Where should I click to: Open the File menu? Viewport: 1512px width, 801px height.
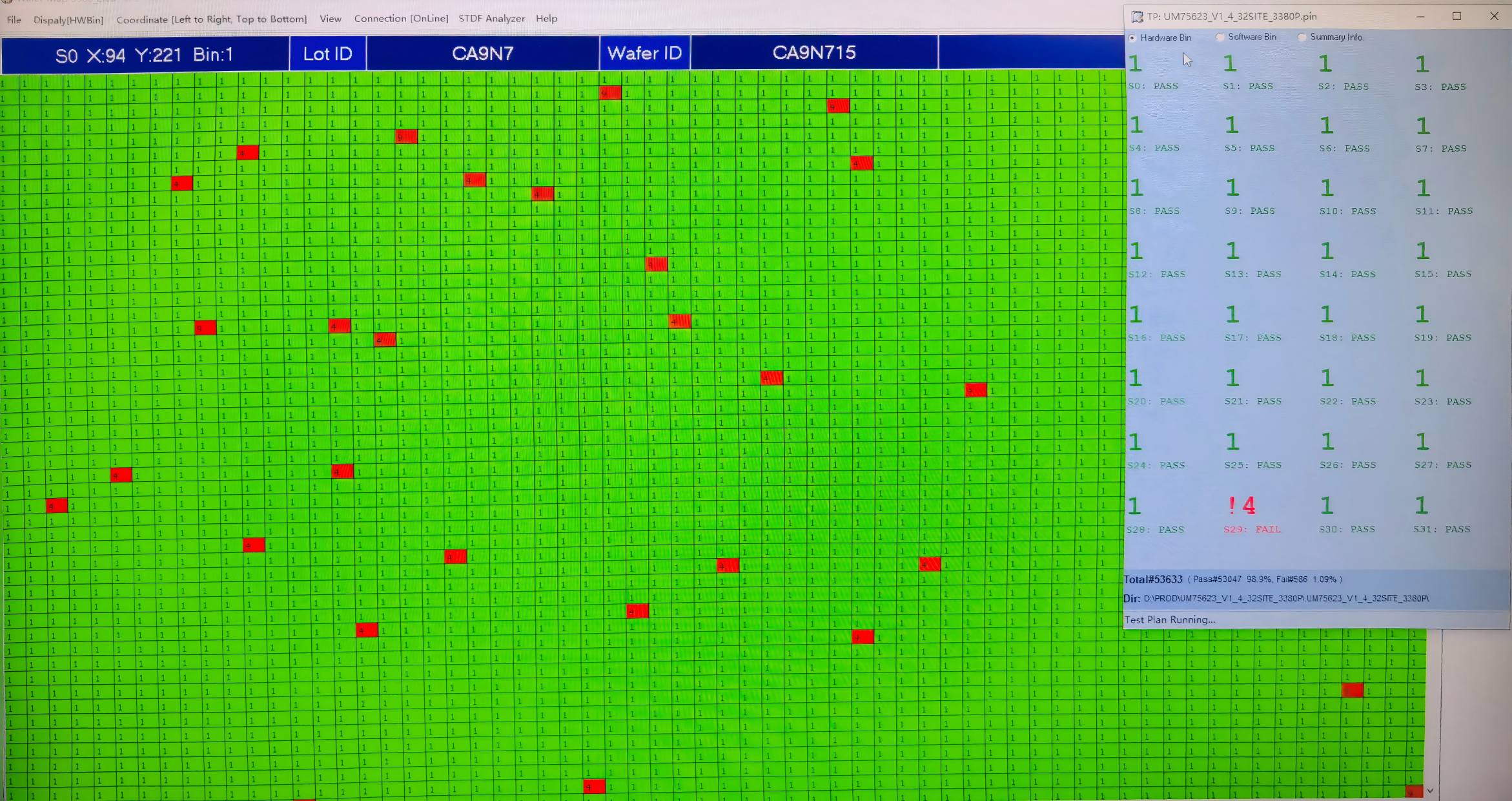click(x=14, y=19)
